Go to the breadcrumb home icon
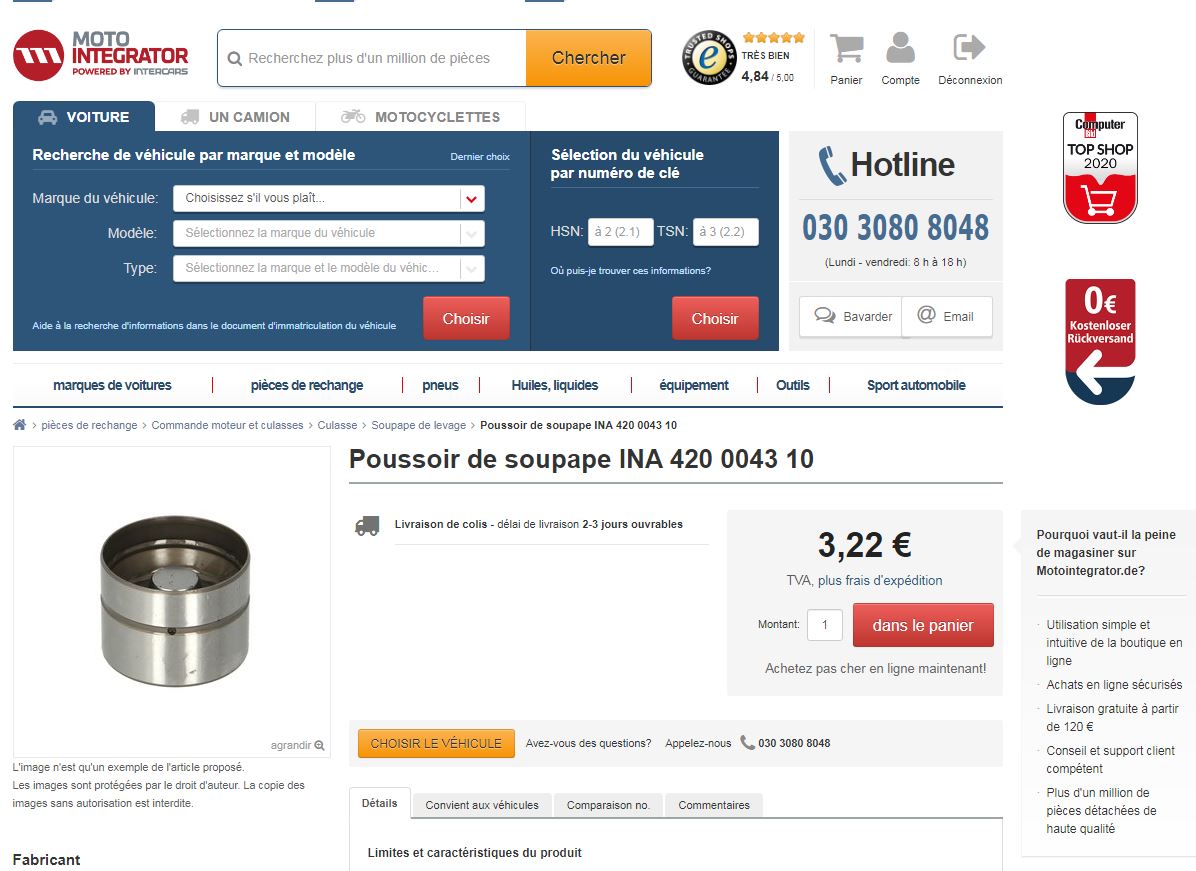 click(20, 425)
